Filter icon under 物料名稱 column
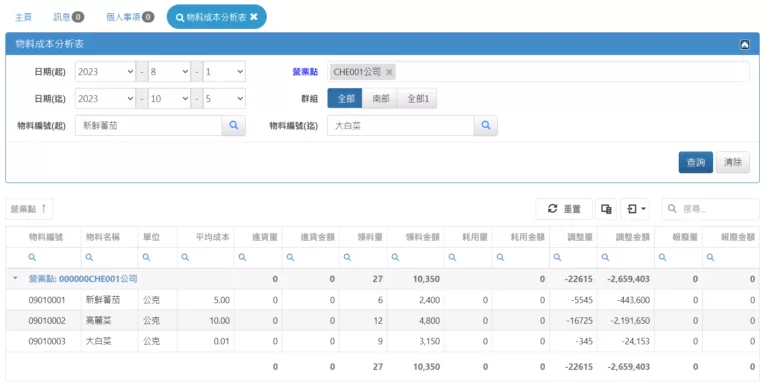This screenshot has width=768, height=388. click(x=89, y=257)
